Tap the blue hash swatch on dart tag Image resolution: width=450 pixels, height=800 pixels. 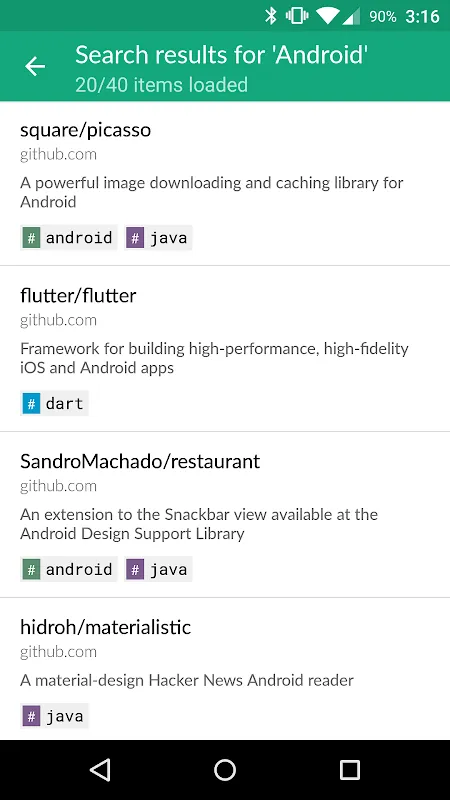pyautogui.click(x=31, y=404)
